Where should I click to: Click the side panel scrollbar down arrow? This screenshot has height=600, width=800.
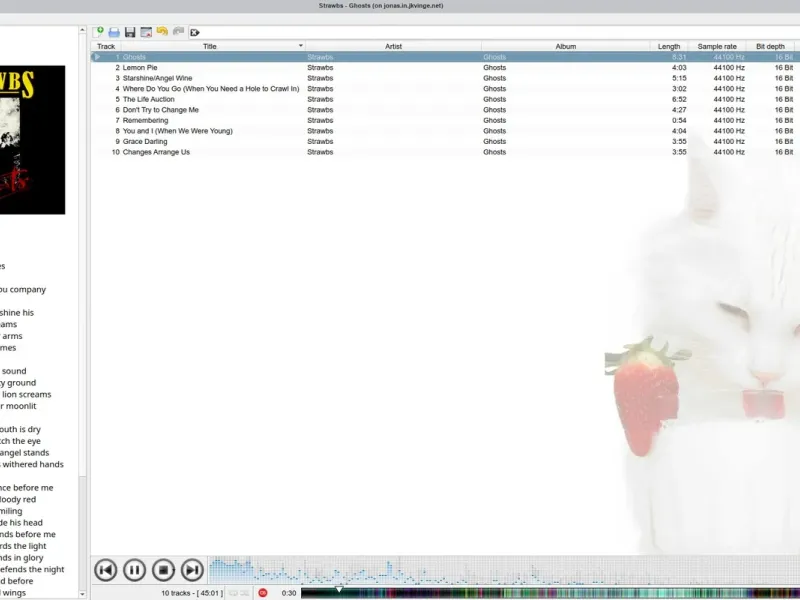82,594
